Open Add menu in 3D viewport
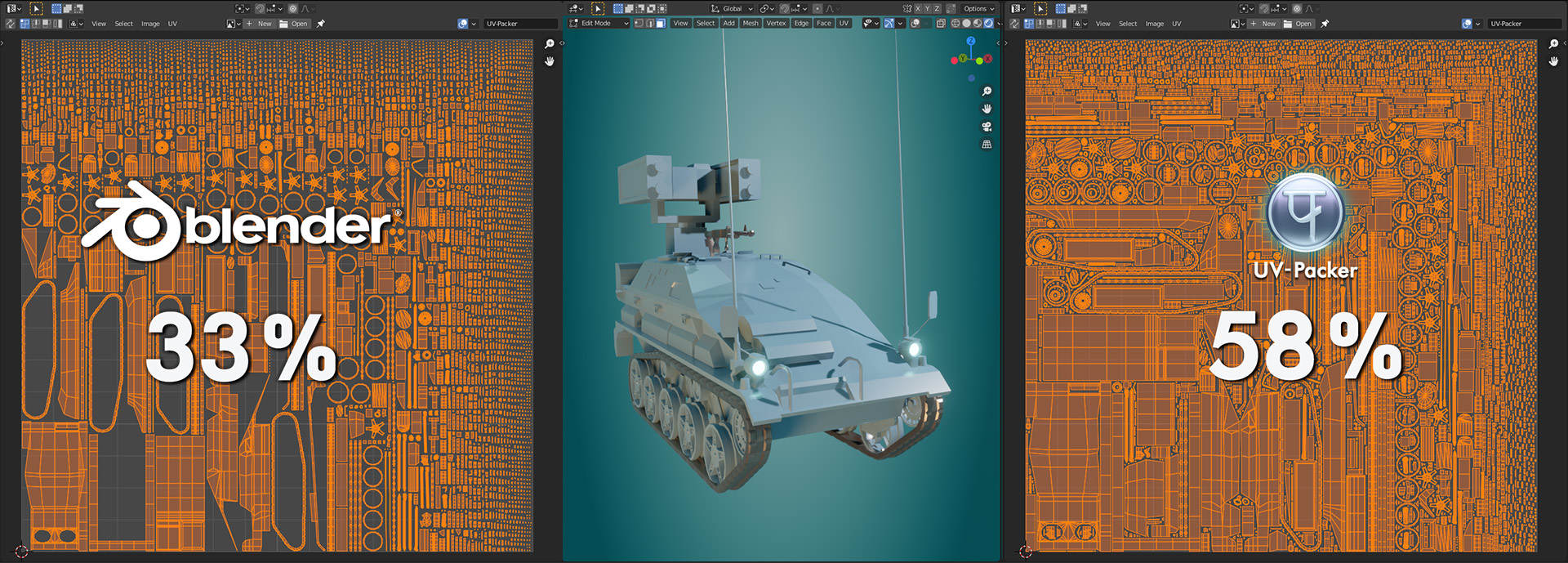1568x563 pixels. 728,23
